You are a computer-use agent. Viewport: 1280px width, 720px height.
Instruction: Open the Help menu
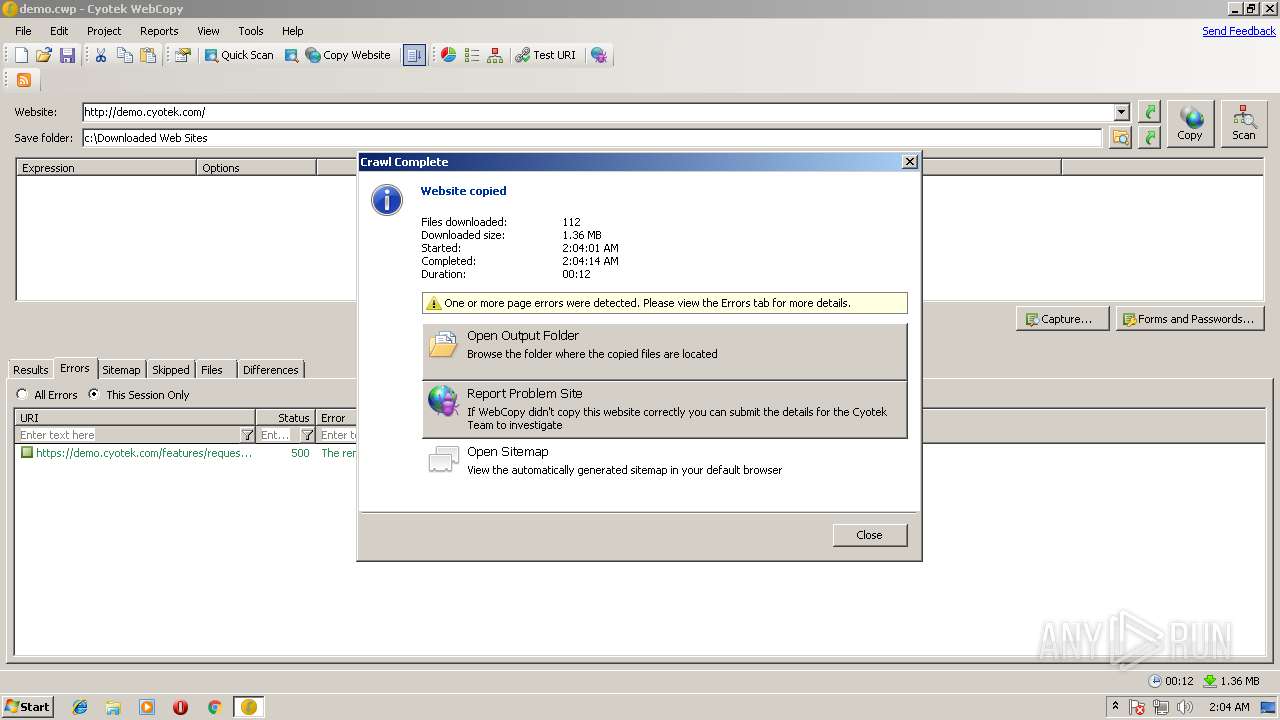pyautogui.click(x=293, y=31)
